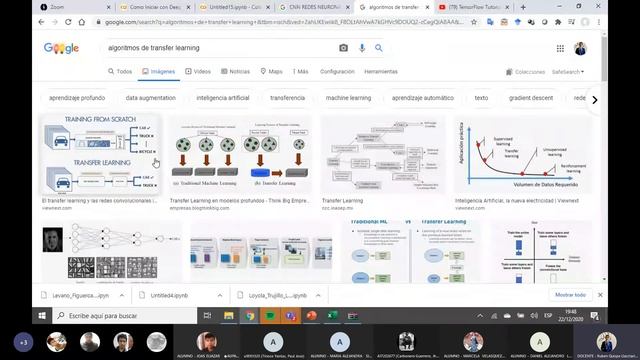640x360 pixels.
Task: Close the downloads bar
Action: (x=600, y=295)
